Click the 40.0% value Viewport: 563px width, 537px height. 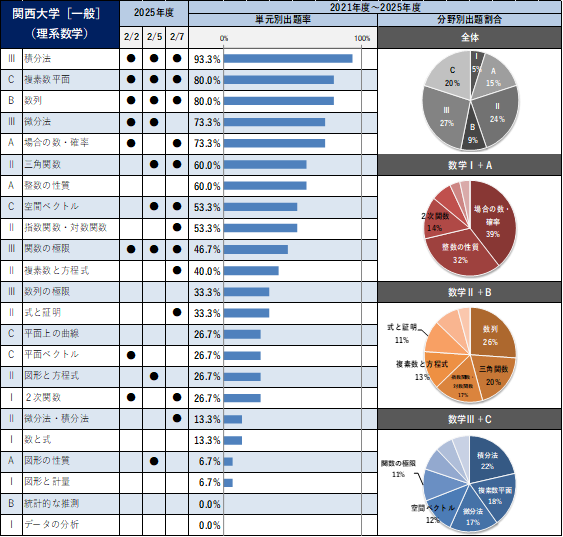click(x=207, y=271)
